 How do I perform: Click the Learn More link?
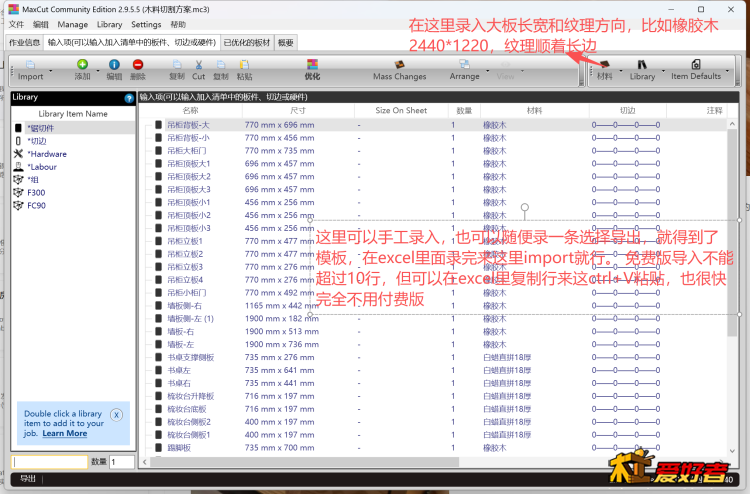point(65,433)
